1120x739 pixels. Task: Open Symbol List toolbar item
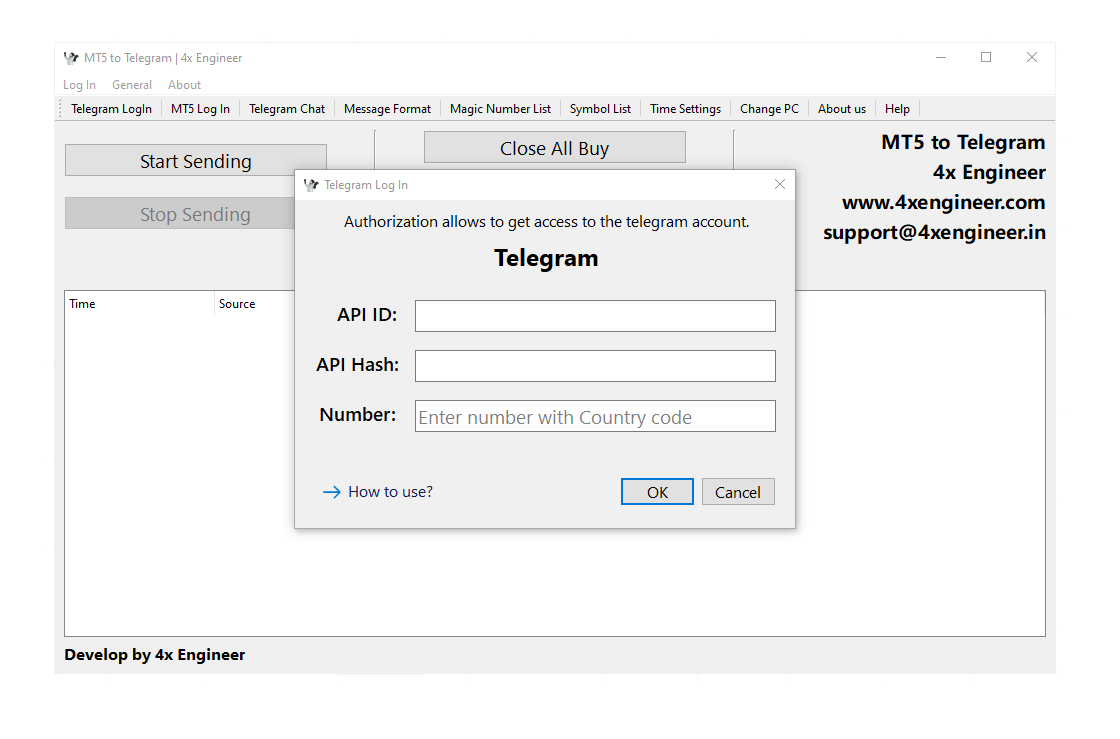pos(600,109)
